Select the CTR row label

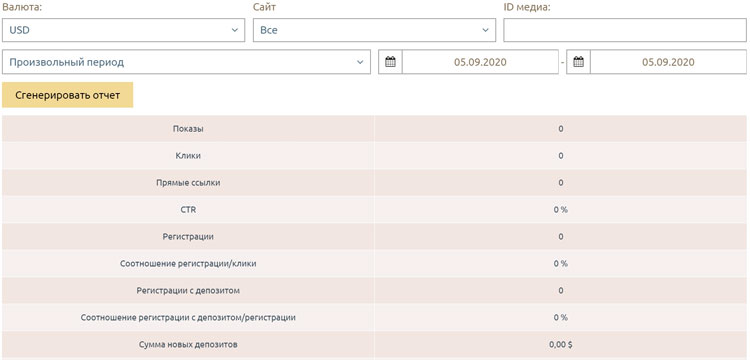click(x=188, y=210)
